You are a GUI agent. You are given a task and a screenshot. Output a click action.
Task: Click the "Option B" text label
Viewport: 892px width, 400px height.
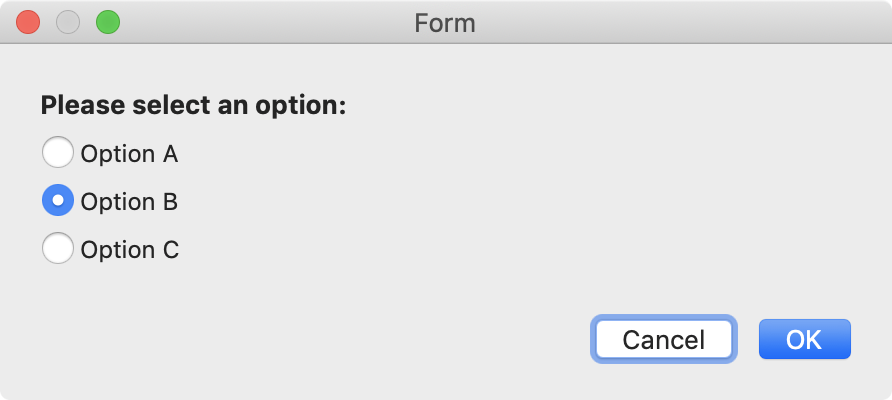pyautogui.click(x=129, y=201)
